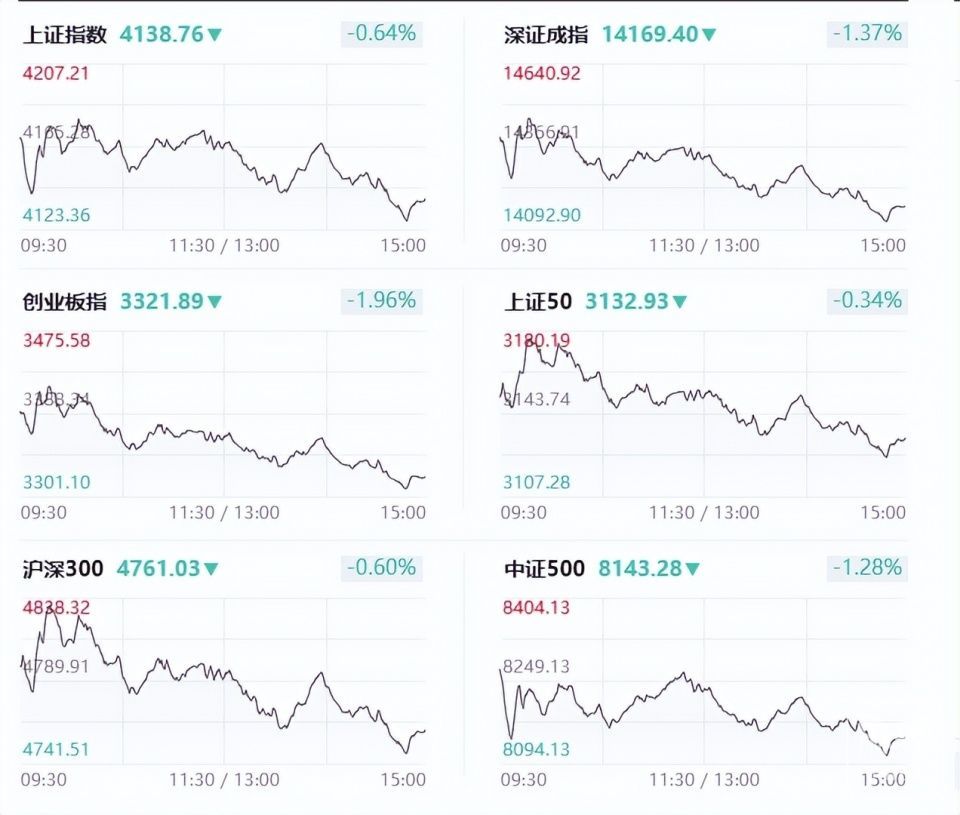Click the down arrow beside 3321.89

[214, 302]
